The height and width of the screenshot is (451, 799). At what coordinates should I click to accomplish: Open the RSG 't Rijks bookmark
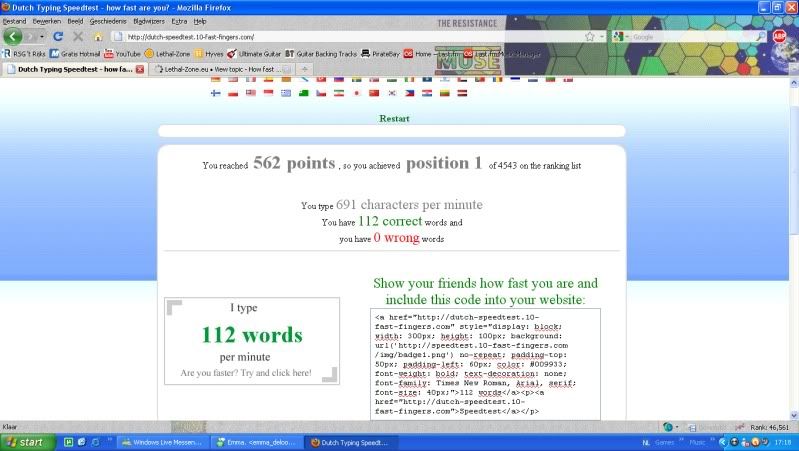click(24, 54)
